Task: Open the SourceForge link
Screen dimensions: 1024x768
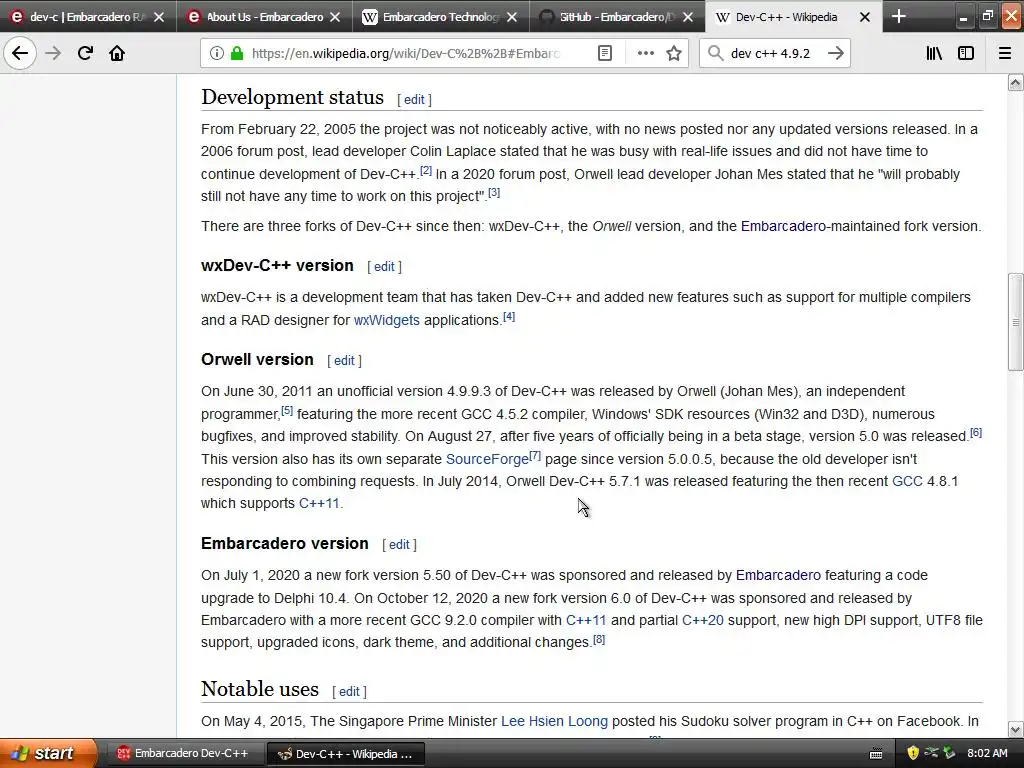Action: 487,459
